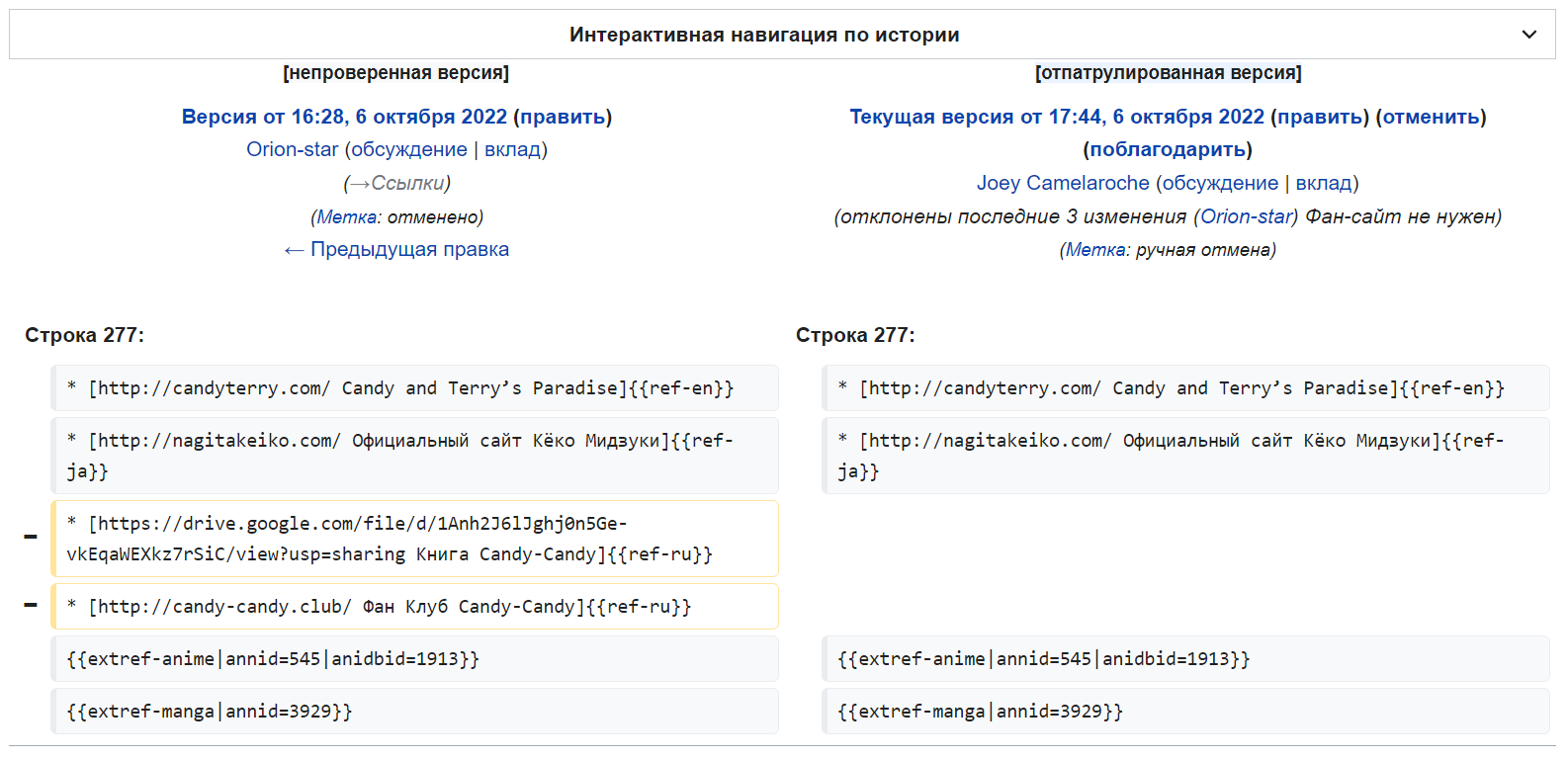Open Joey Camelaroche's user page
The height and width of the screenshot is (760, 1568).
[x=1063, y=183]
